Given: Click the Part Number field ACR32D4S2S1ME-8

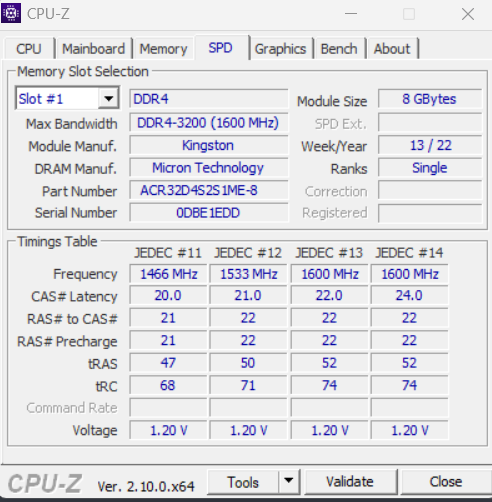Looking at the screenshot, I should (x=209, y=191).
